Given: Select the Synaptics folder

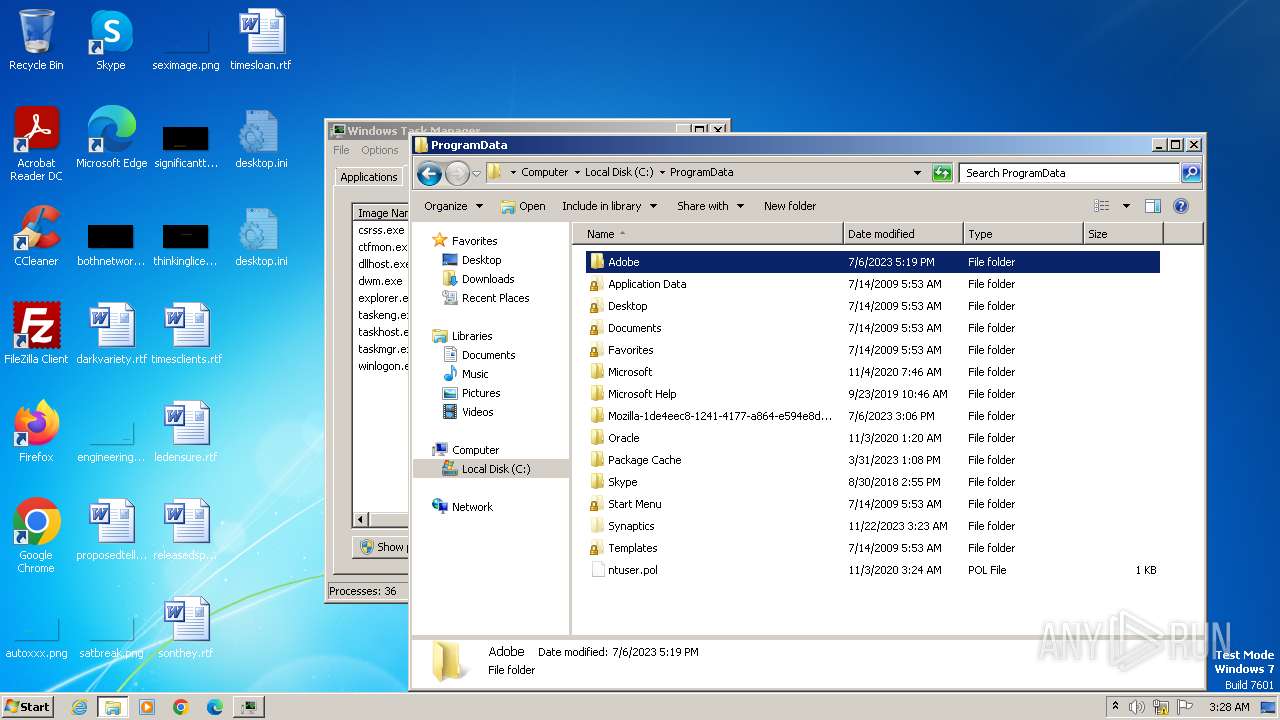Looking at the screenshot, I should point(872,526).
